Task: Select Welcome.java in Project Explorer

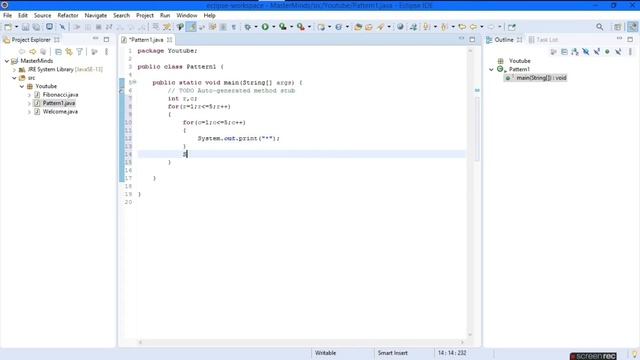Action: tap(60, 112)
